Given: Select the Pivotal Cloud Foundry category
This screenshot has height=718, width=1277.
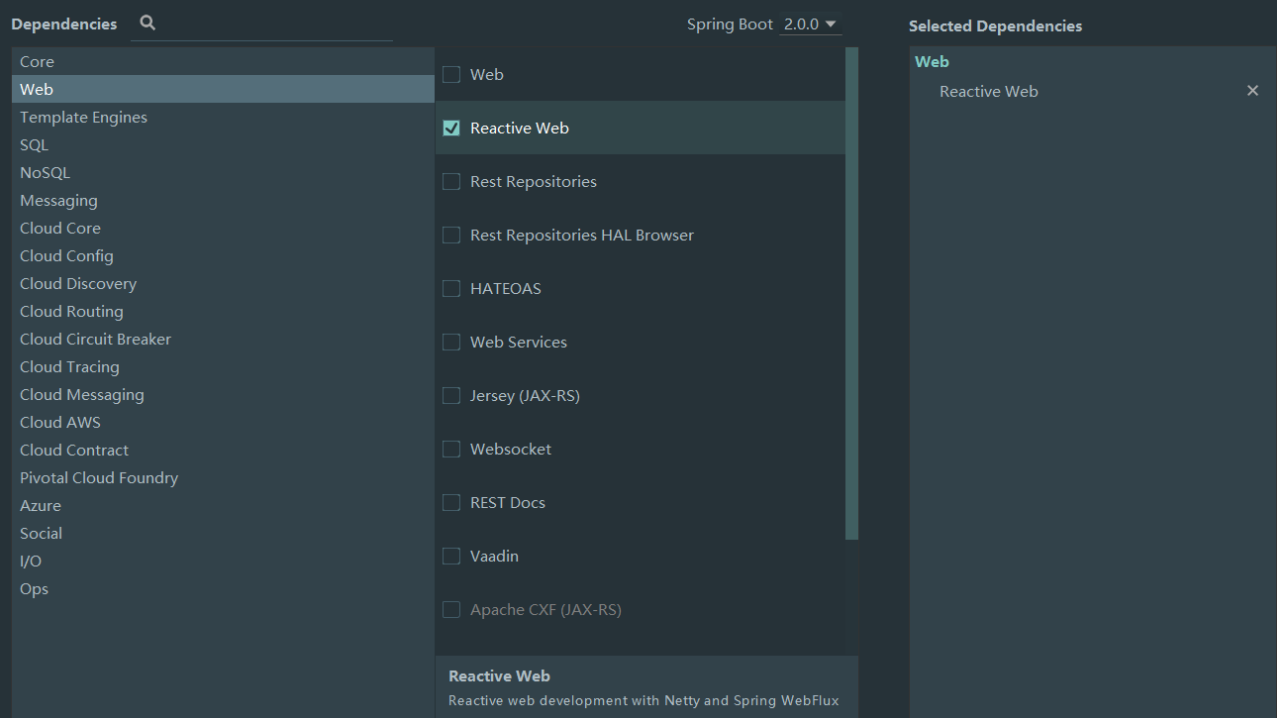Looking at the screenshot, I should click(x=223, y=478).
